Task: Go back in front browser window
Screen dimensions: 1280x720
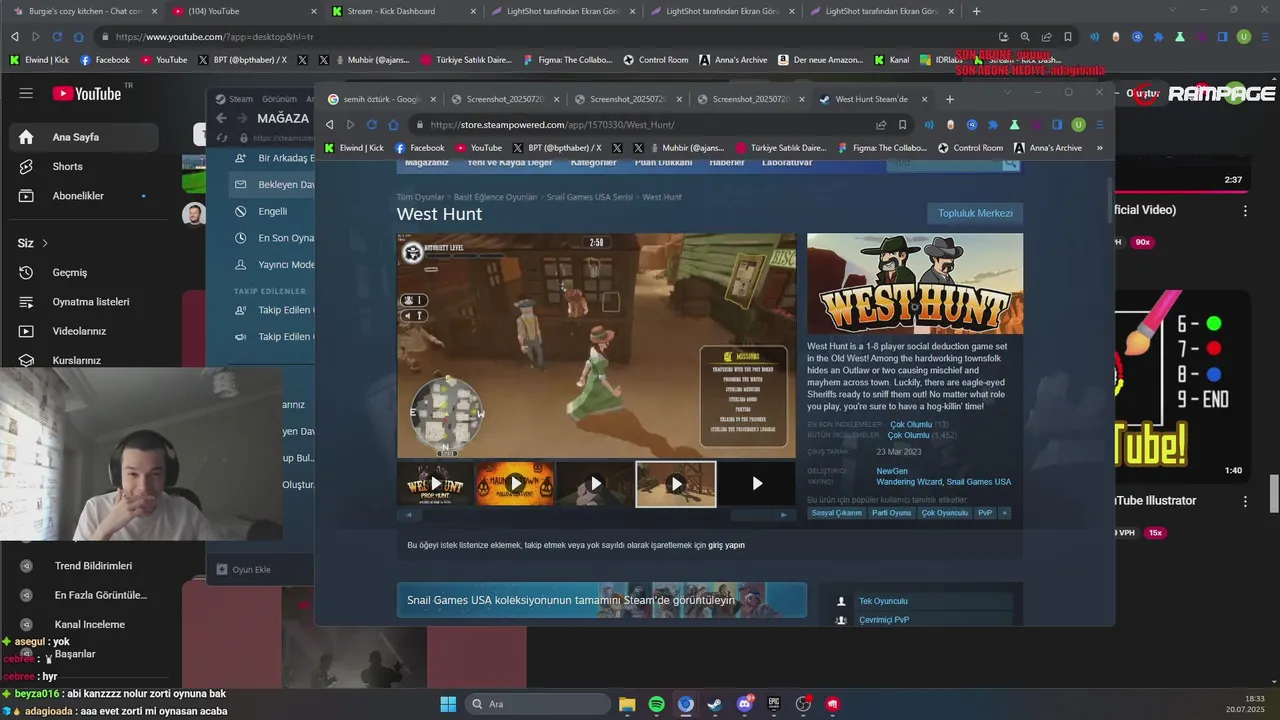Action: tap(330, 125)
